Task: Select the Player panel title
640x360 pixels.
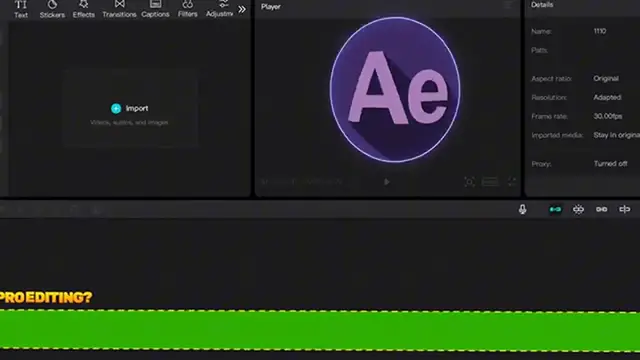Action: [271, 7]
